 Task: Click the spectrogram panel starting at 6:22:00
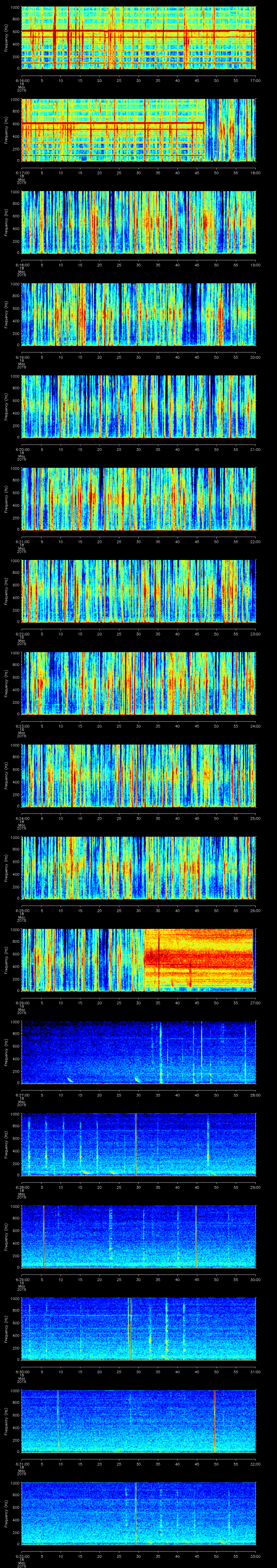point(138,591)
